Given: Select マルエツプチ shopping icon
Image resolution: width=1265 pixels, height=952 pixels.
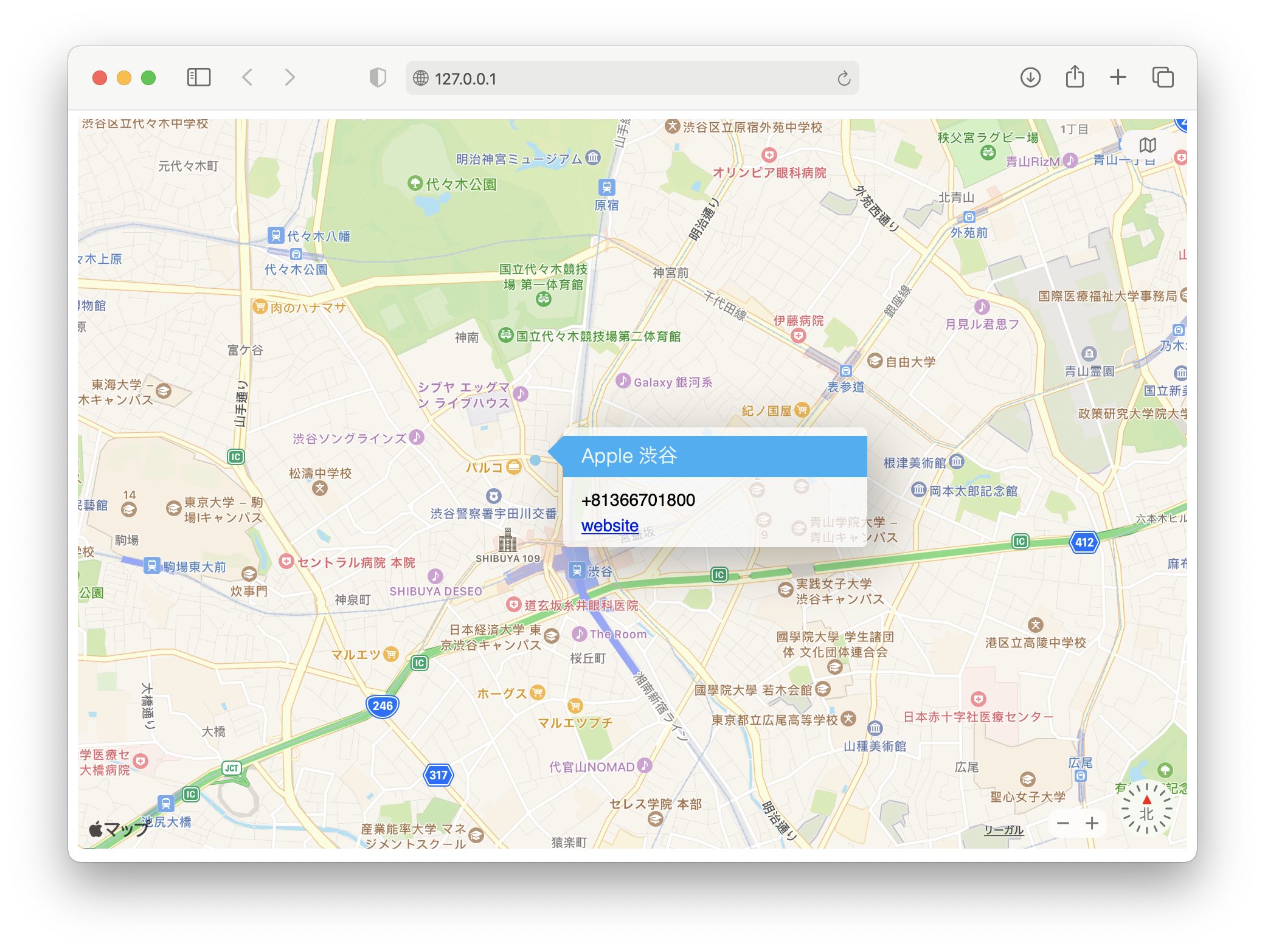Looking at the screenshot, I should click(575, 705).
